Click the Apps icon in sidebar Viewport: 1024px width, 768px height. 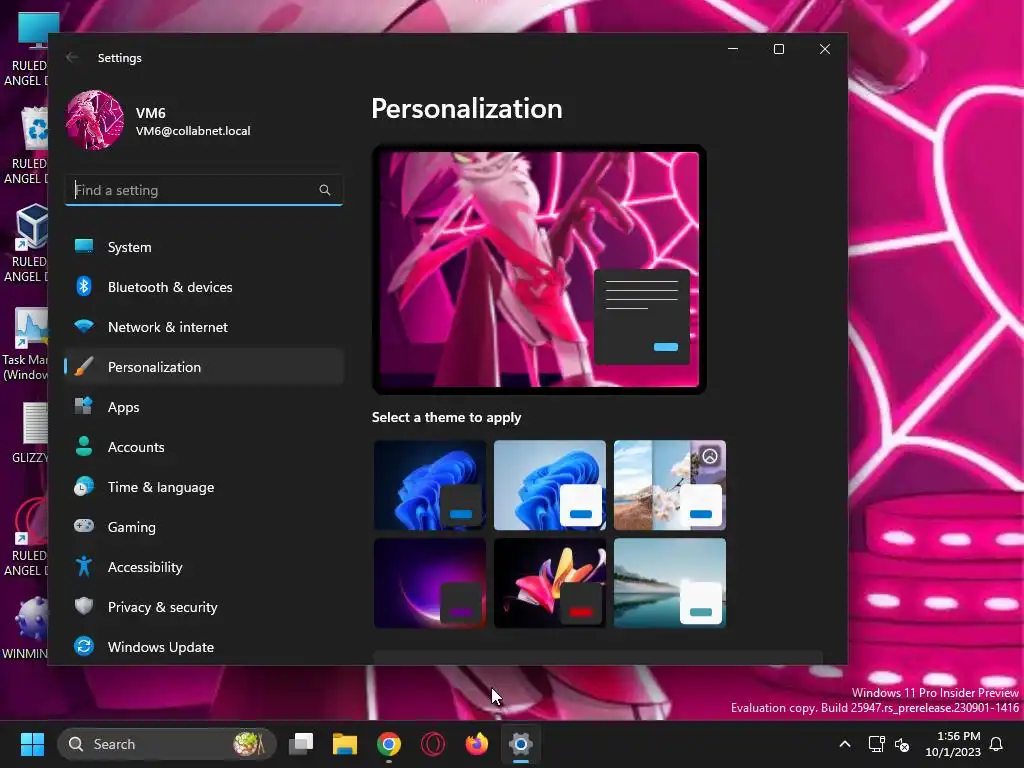(84, 406)
